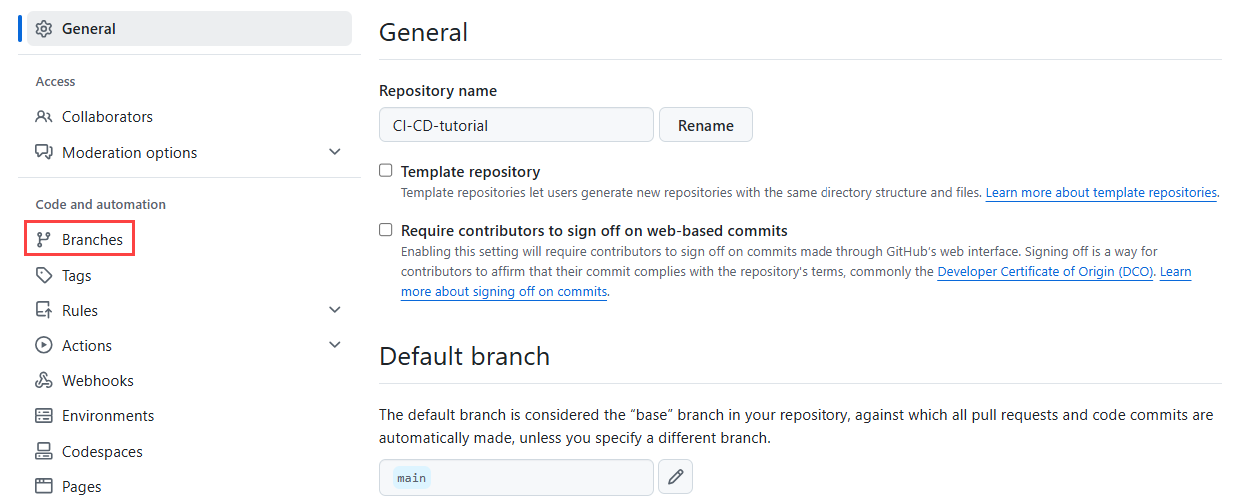The width and height of the screenshot is (1244, 498).
Task: Click the General gear icon in sidebar
Action: tap(44, 29)
